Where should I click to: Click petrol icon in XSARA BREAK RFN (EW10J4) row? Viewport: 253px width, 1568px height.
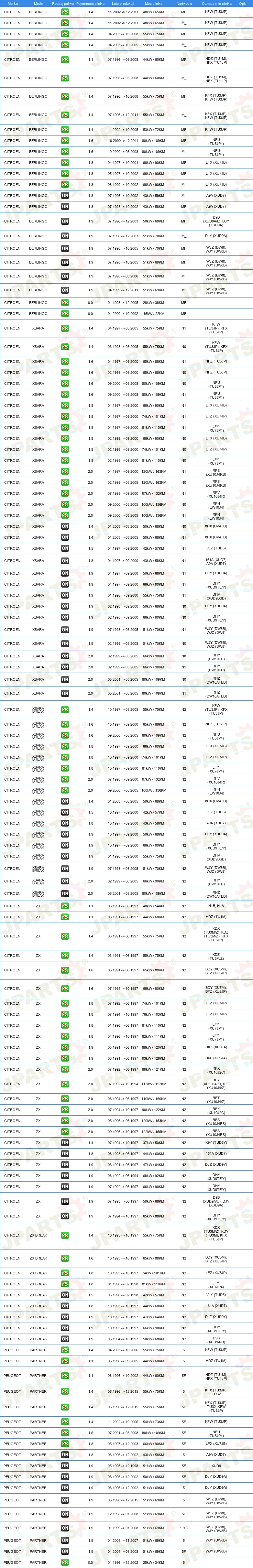65,791
